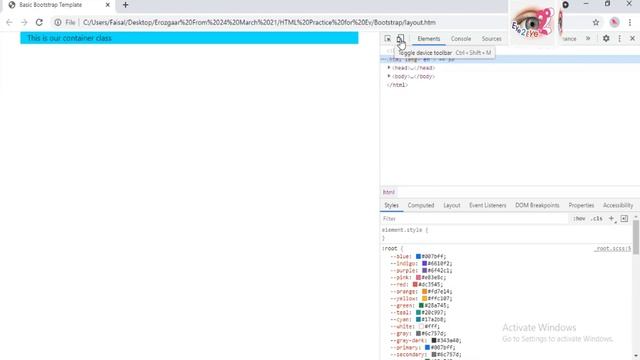Click the screen recorder record icon
Image resolution: width=640 pixels, height=360 pixels.
pos(565,5)
